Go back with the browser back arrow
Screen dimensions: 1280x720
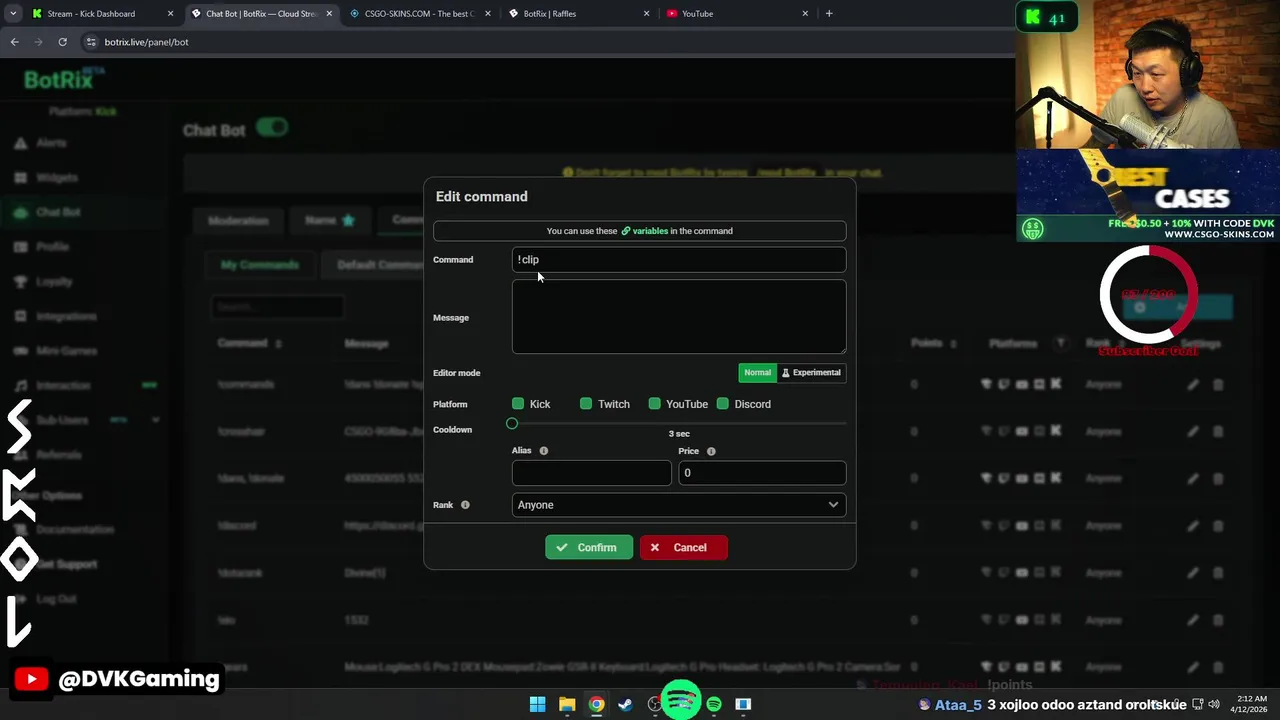[14, 42]
